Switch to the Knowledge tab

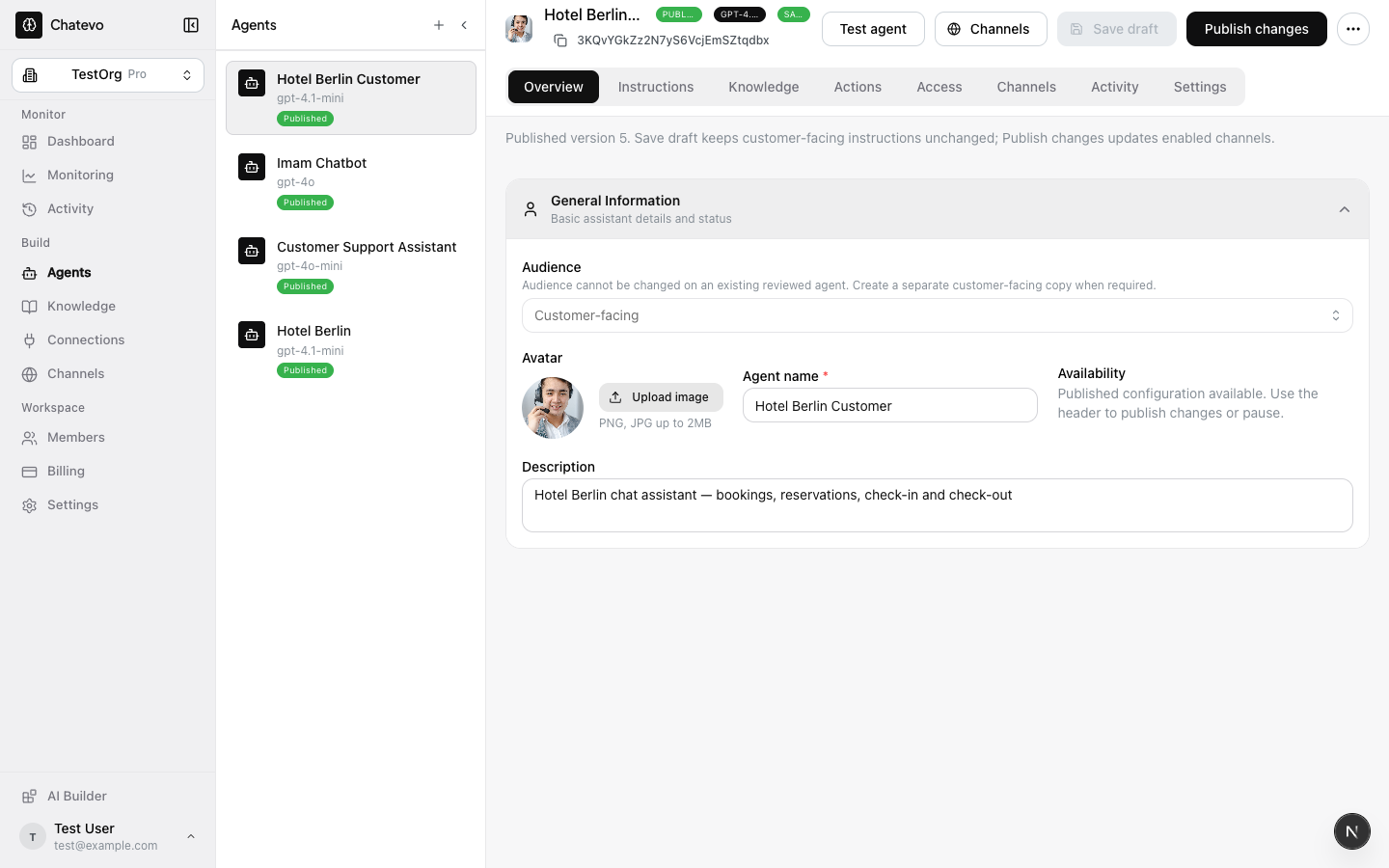[764, 87]
